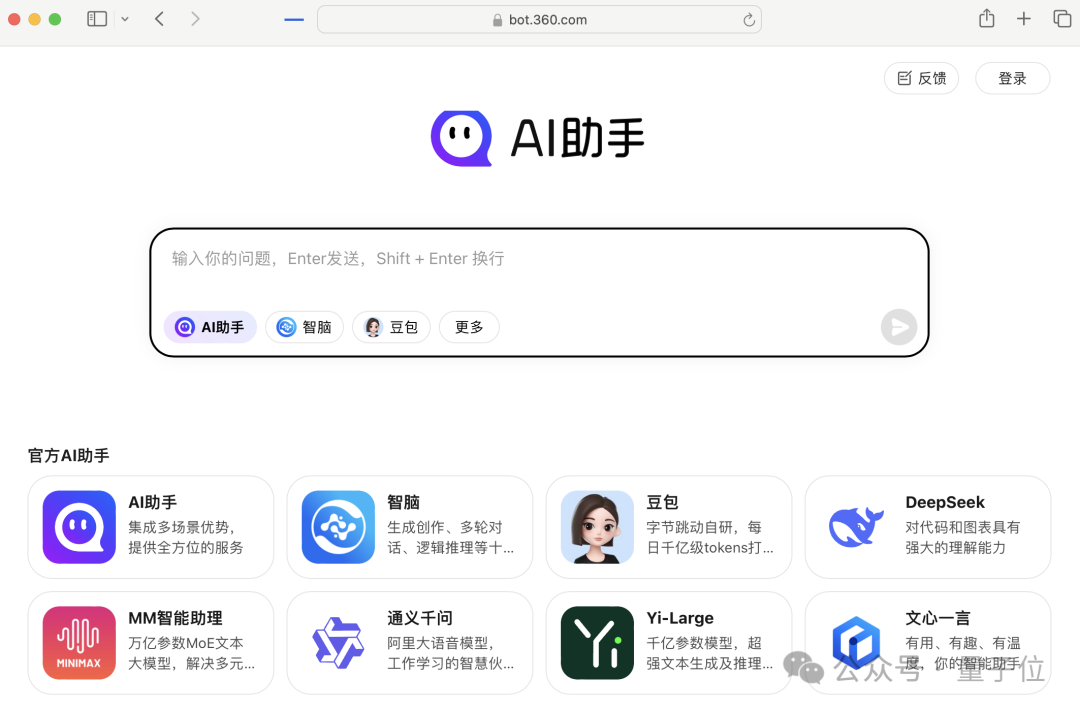Select the 豆包 avatar icon
The width and height of the screenshot is (1080, 712).
[x=596, y=527]
